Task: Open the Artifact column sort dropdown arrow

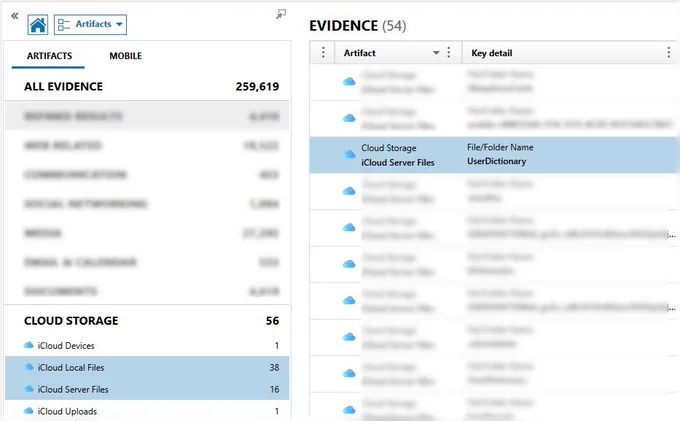Action: (x=436, y=53)
